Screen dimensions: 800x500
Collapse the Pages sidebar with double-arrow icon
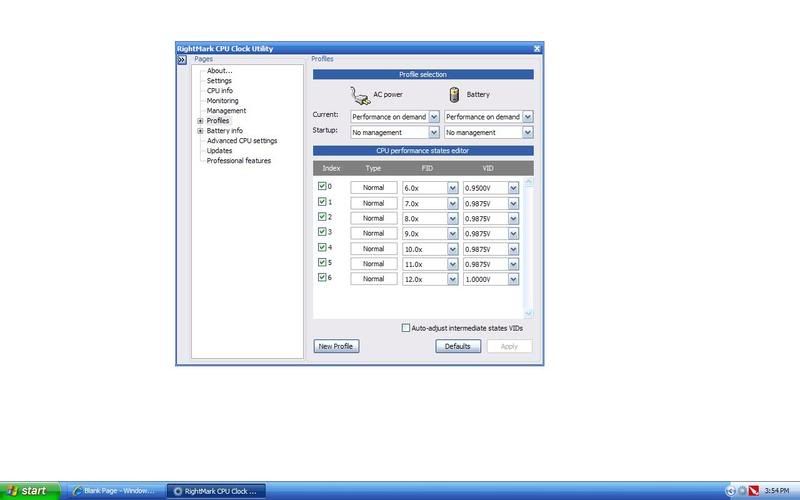[x=182, y=60]
